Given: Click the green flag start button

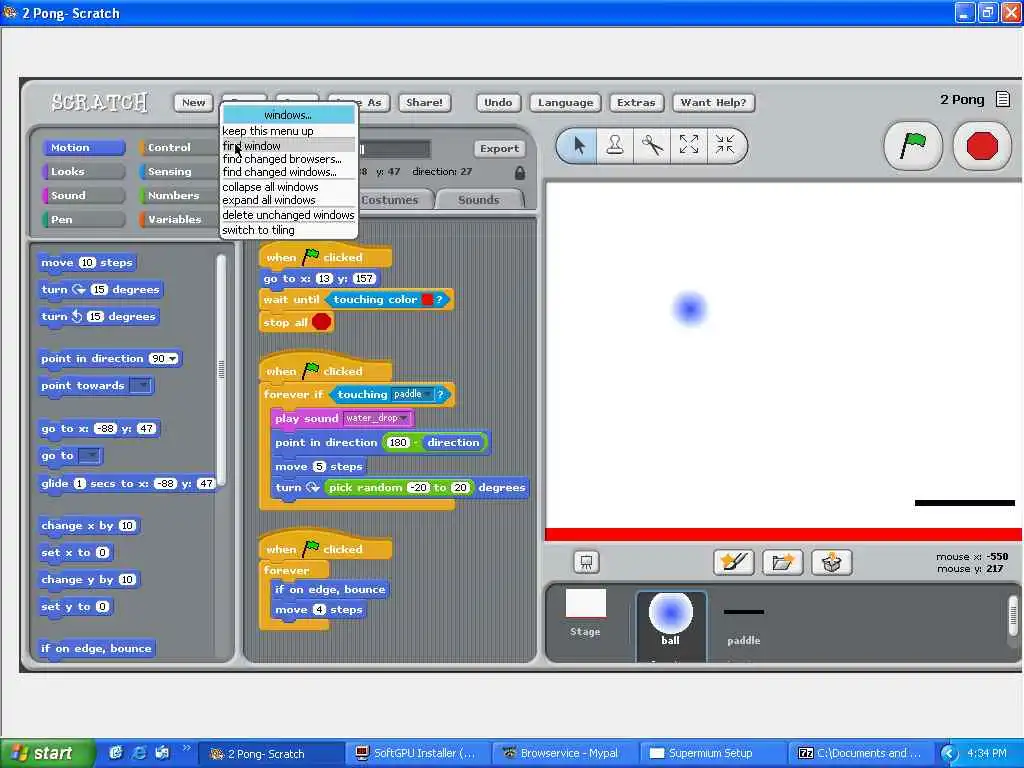Looking at the screenshot, I should pyautogui.click(x=912, y=146).
